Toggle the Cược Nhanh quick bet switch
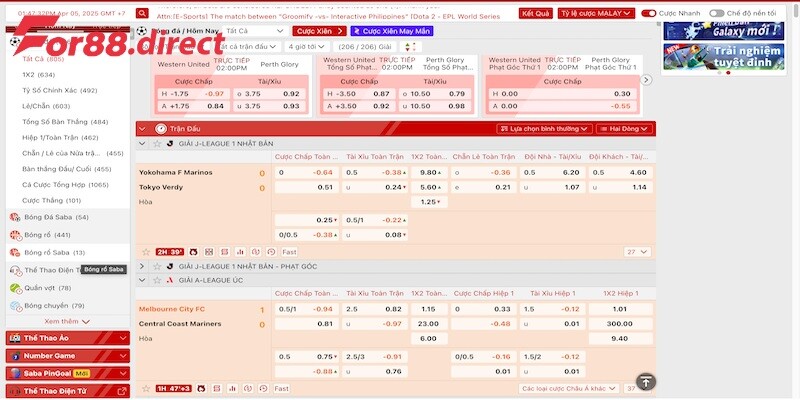Image resolution: width=800 pixels, height=400 pixels. click(650, 14)
